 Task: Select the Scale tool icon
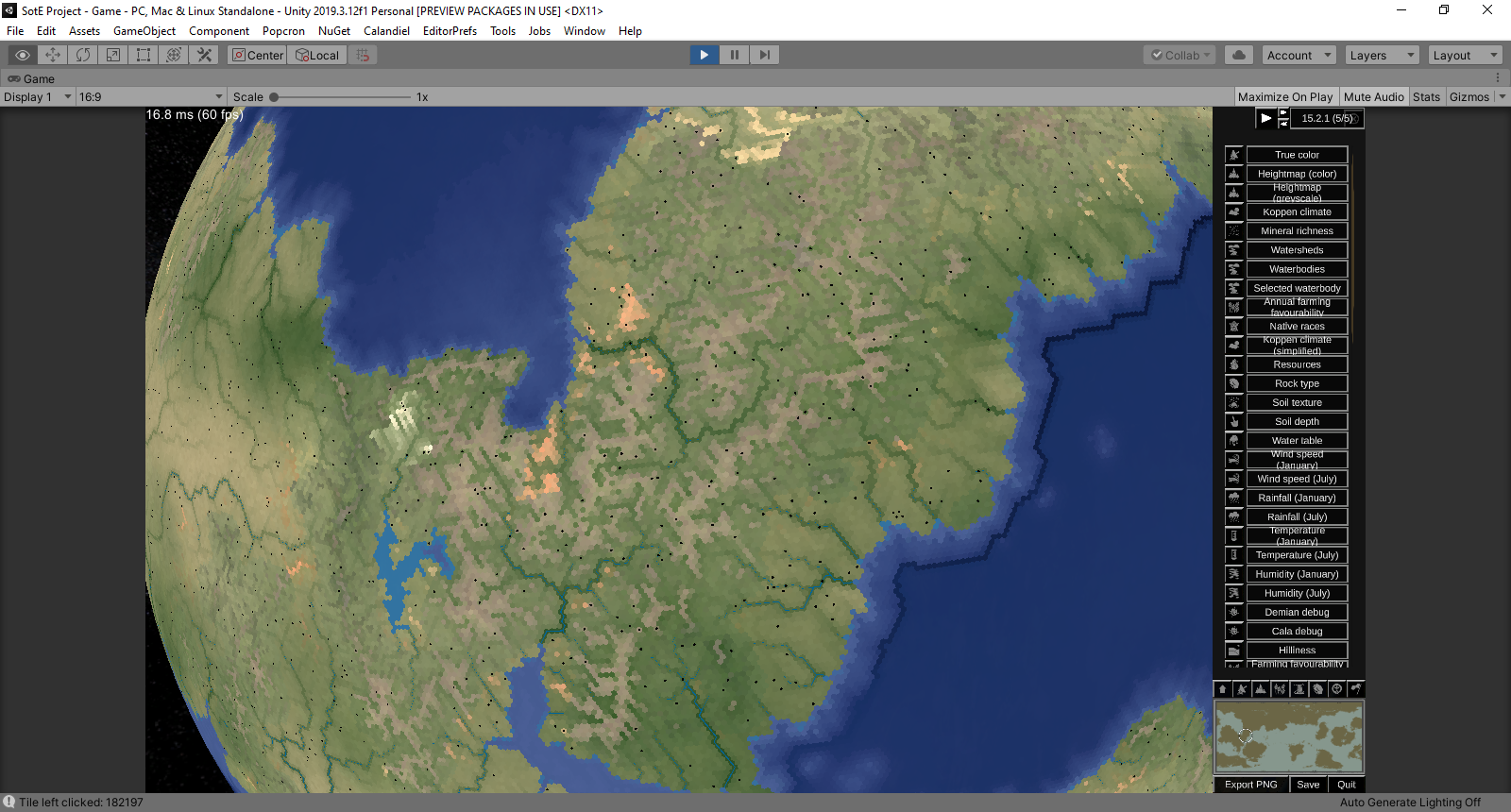[113, 55]
